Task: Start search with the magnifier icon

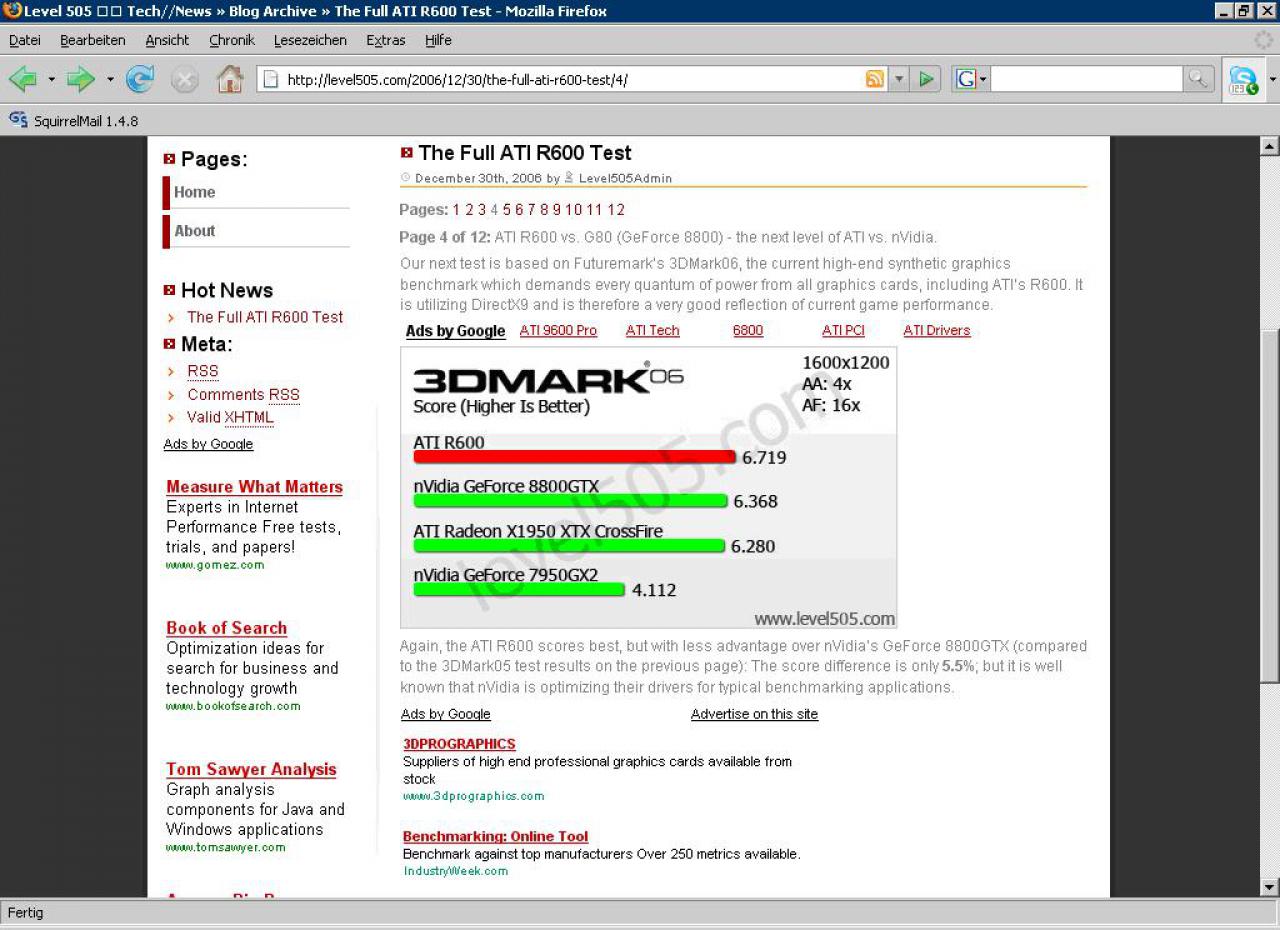Action: (1198, 79)
